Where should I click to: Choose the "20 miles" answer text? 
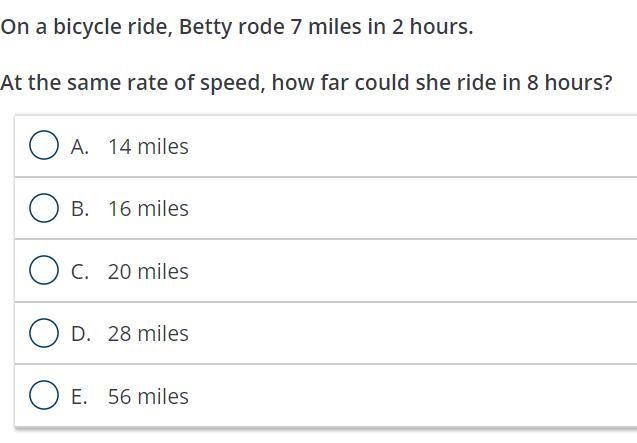pos(148,271)
